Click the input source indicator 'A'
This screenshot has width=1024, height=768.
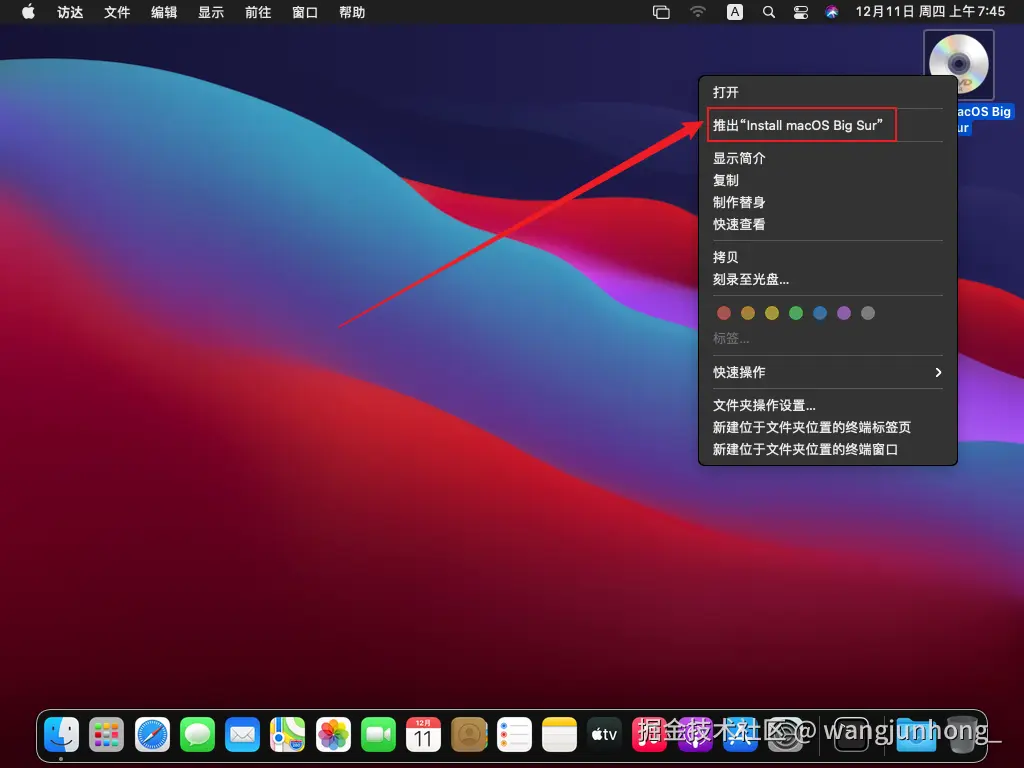click(x=734, y=11)
